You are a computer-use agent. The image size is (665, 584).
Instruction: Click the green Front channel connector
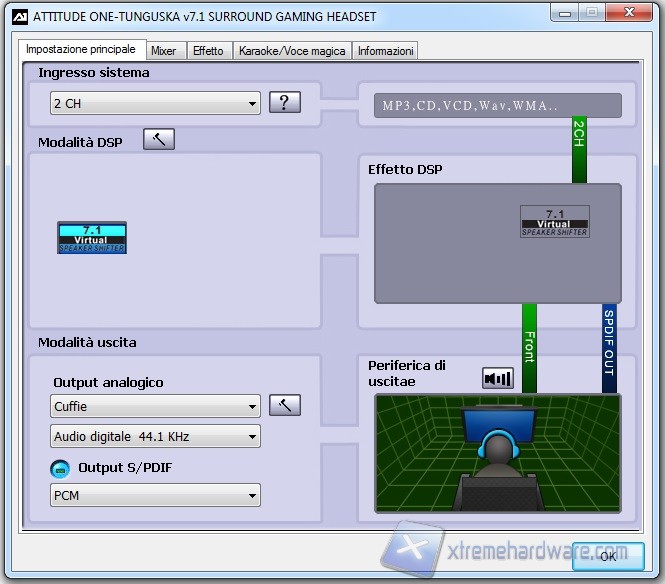pos(530,348)
